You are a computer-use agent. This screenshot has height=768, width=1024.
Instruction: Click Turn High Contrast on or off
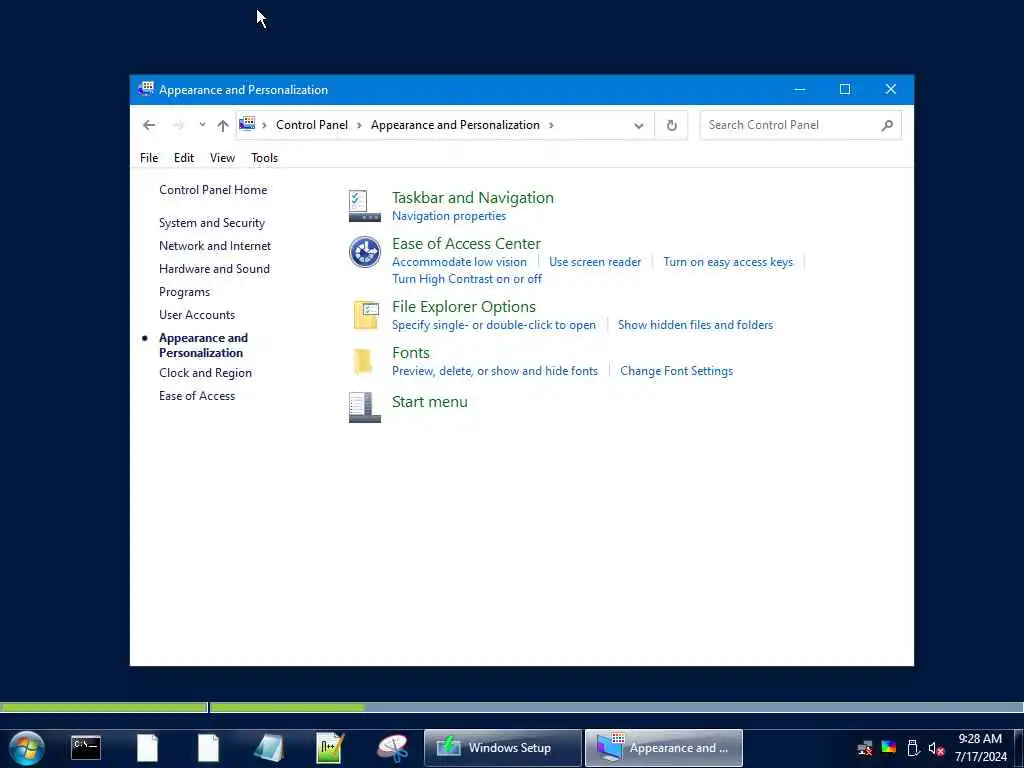pyautogui.click(x=467, y=279)
